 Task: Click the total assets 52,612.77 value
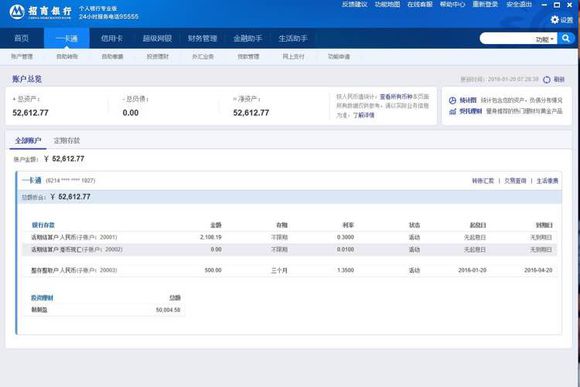pos(30,113)
